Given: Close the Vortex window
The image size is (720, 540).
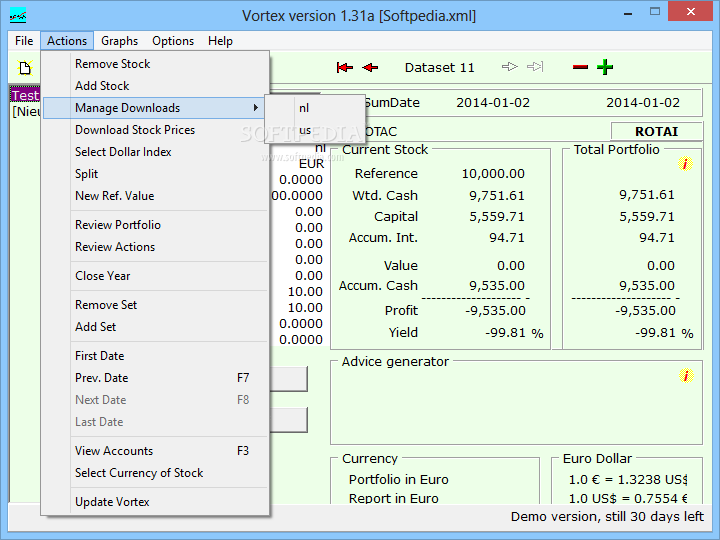Looking at the screenshot, I should 690,12.
